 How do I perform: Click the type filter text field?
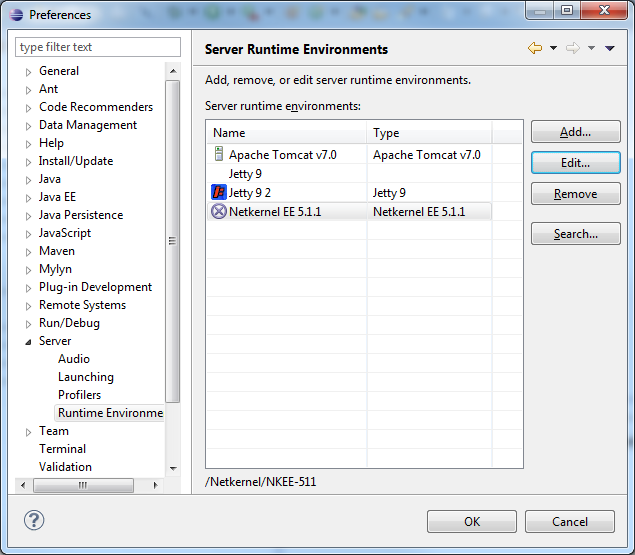pos(98,47)
